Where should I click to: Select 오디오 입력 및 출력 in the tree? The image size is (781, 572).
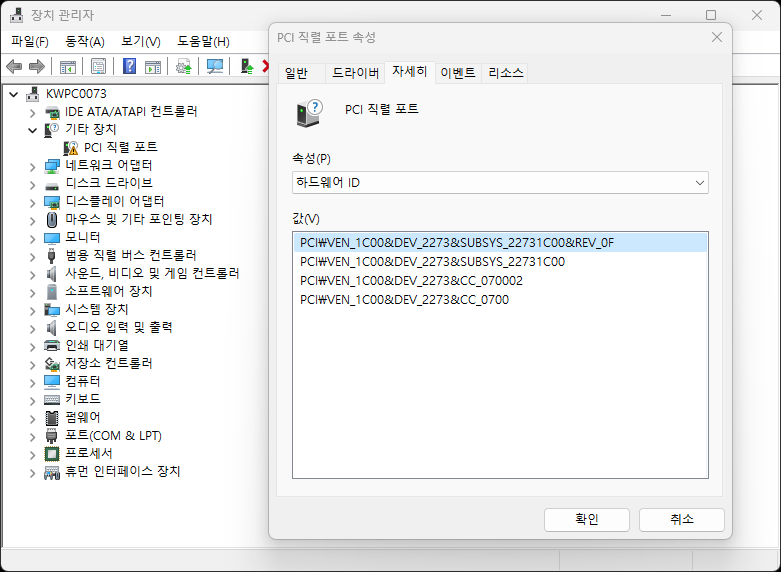[x=119, y=327]
